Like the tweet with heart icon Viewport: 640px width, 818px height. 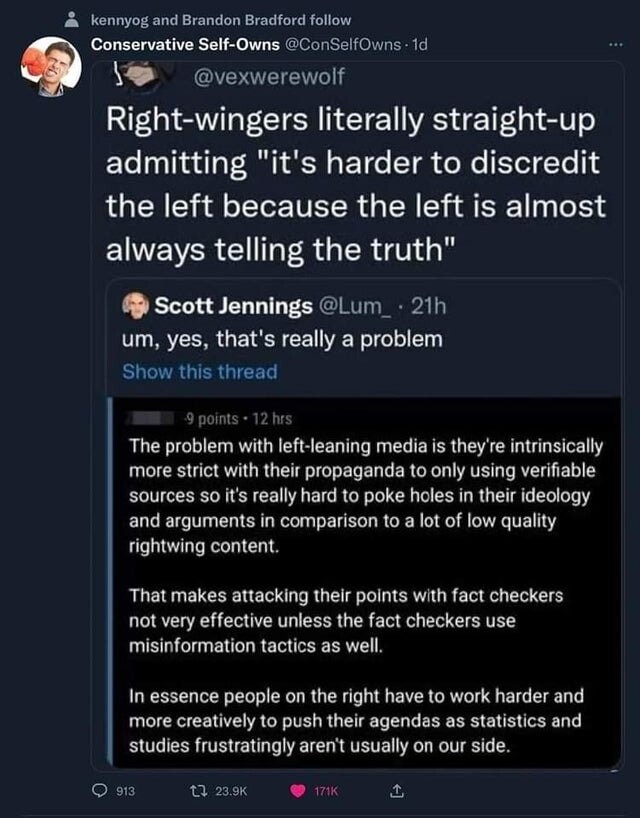click(299, 791)
